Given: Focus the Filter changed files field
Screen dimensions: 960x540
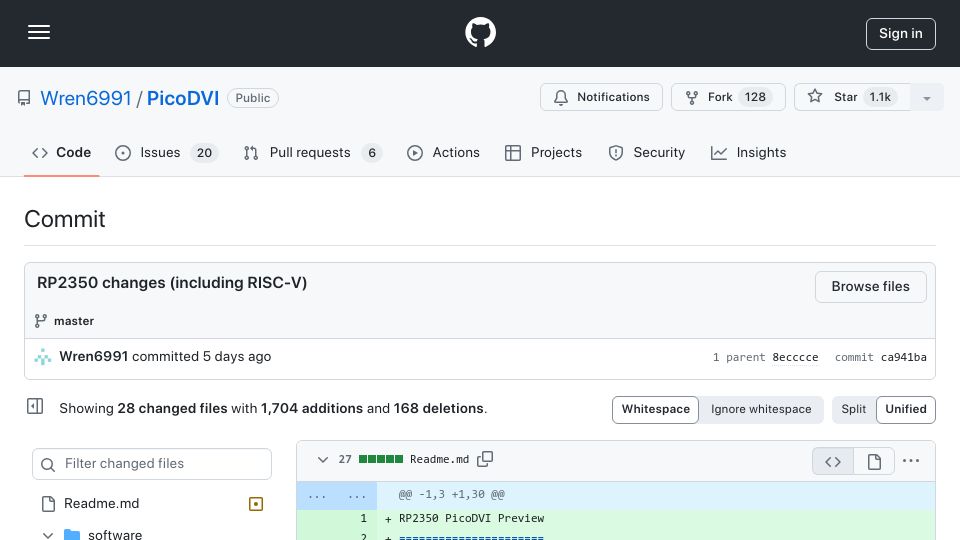Looking at the screenshot, I should pos(152,463).
